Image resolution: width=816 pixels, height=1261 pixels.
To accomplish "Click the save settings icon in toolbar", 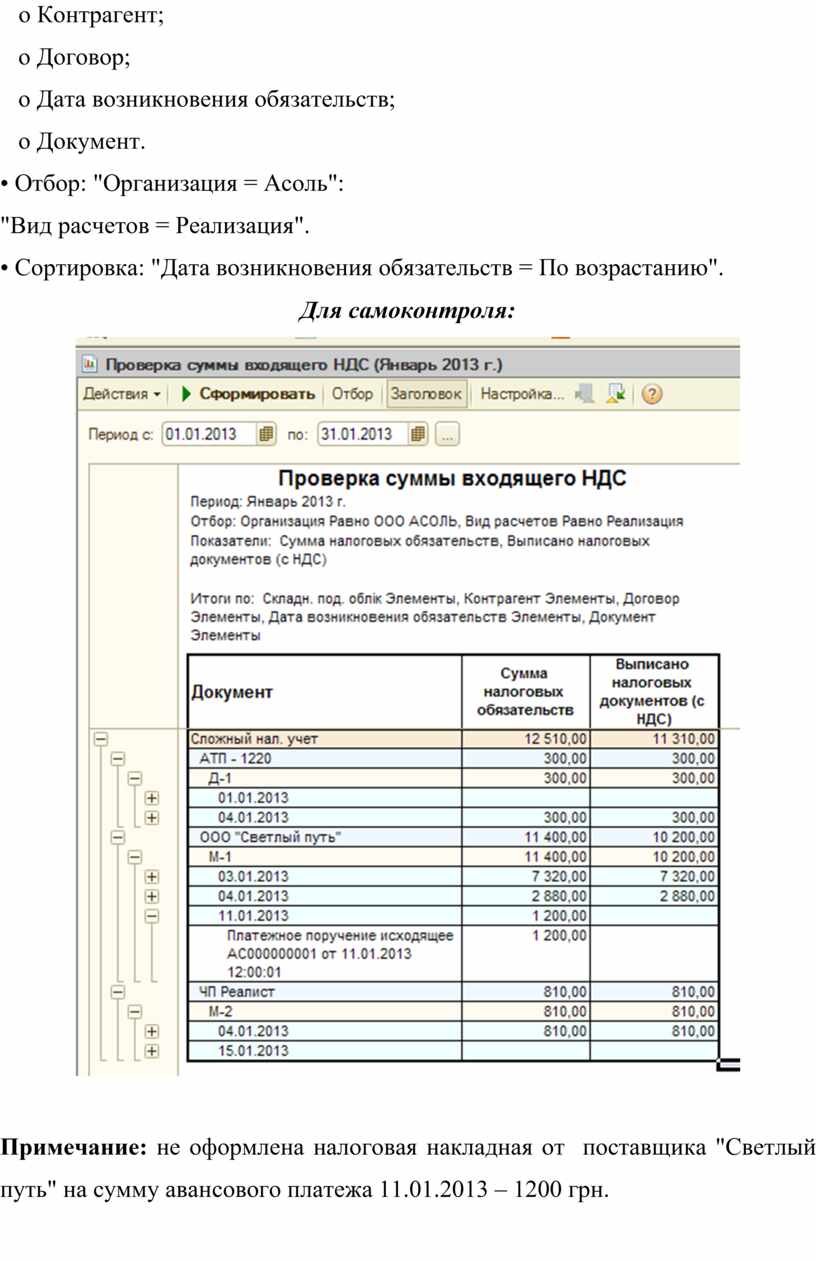I will (x=617, y=394).
